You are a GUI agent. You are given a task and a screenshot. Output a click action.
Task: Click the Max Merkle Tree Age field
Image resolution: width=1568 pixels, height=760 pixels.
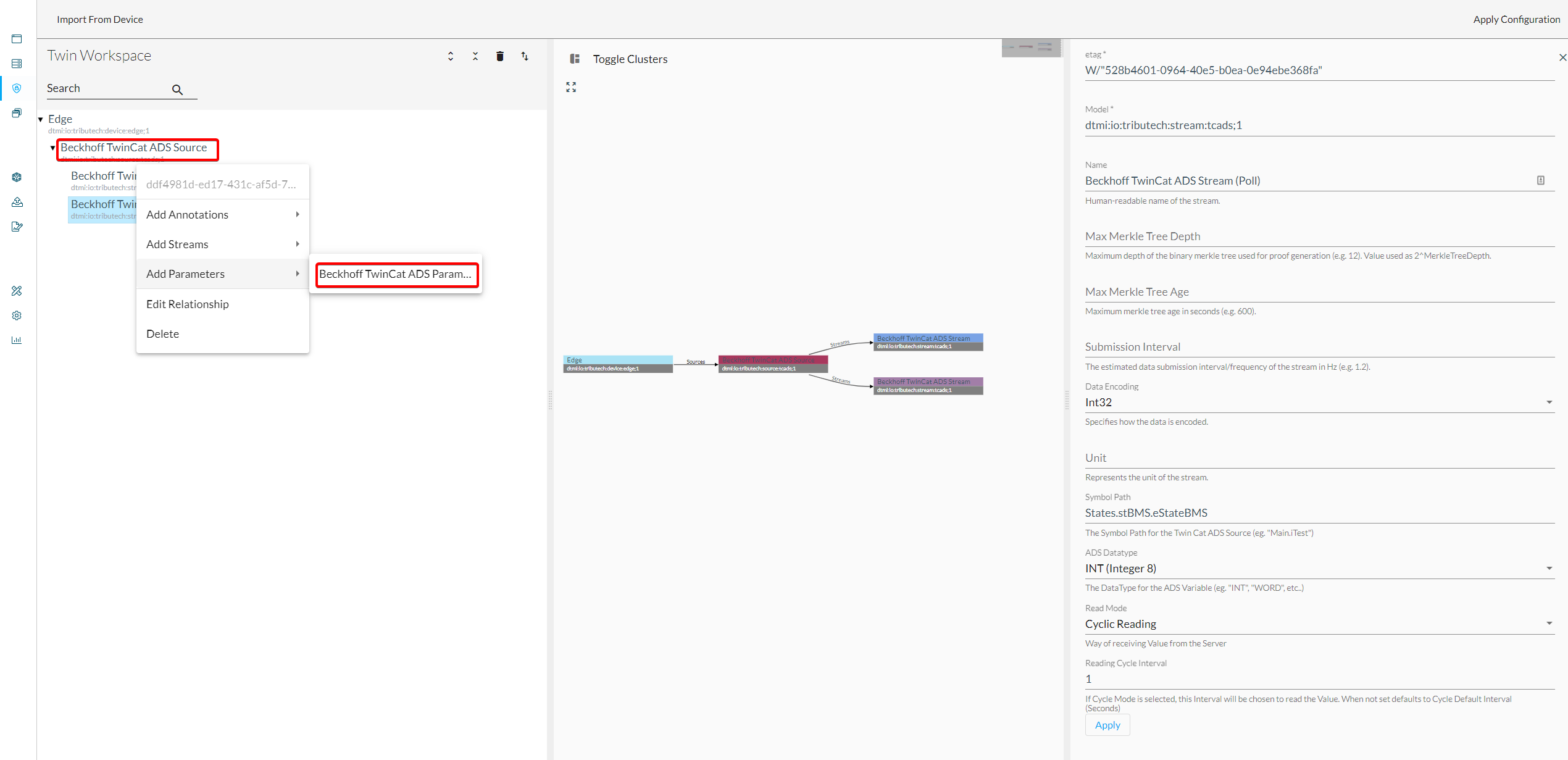point(1319,291)
